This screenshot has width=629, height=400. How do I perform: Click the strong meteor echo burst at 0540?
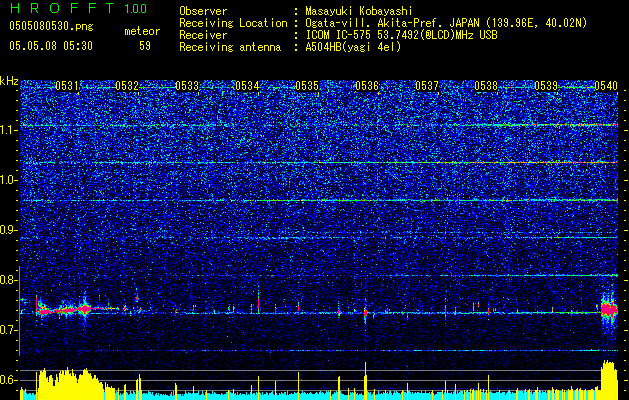click(609, 310)
